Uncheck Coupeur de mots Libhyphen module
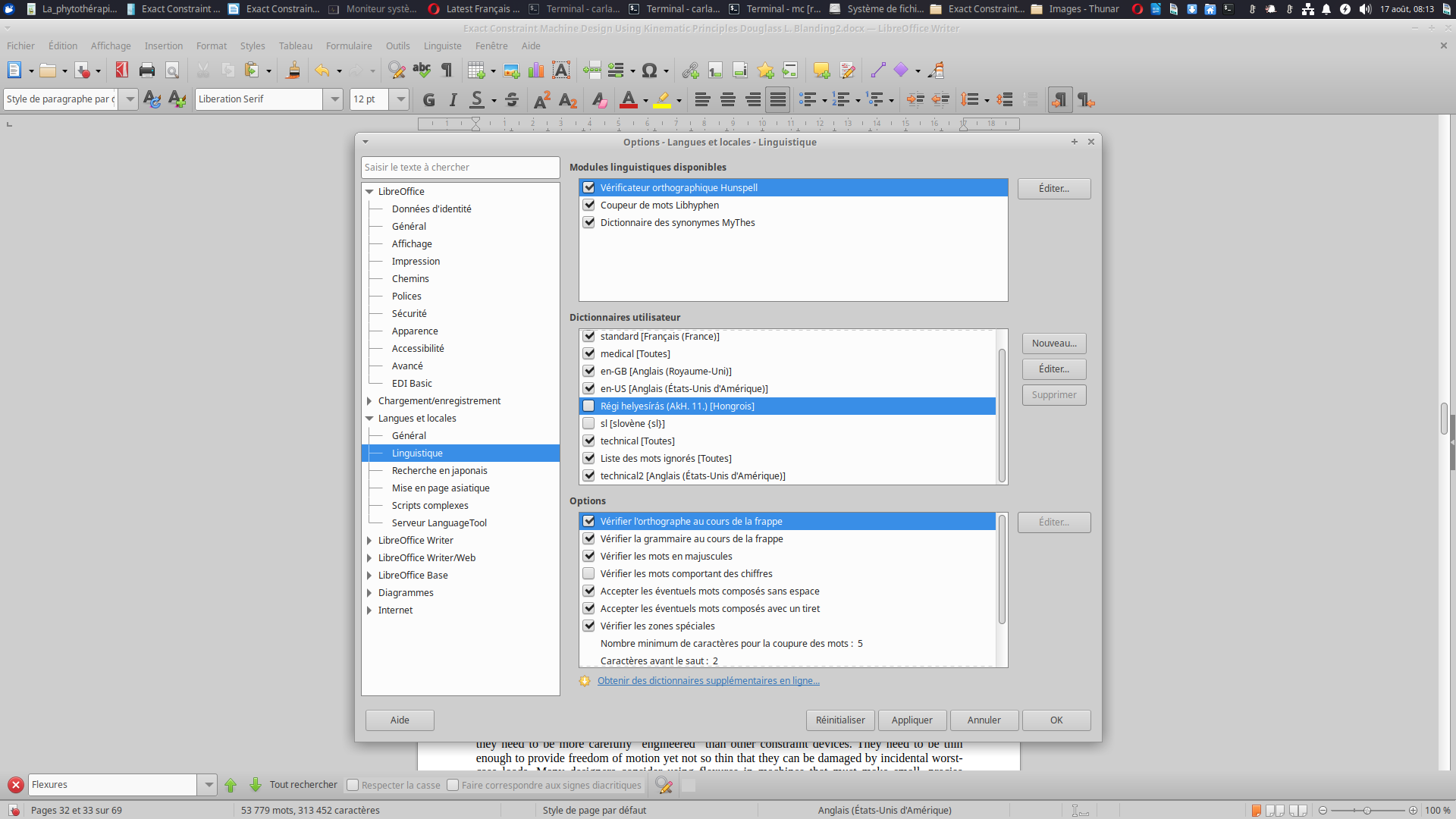Viewport: 1456px width, 819px height. click(x=588, y=205)
